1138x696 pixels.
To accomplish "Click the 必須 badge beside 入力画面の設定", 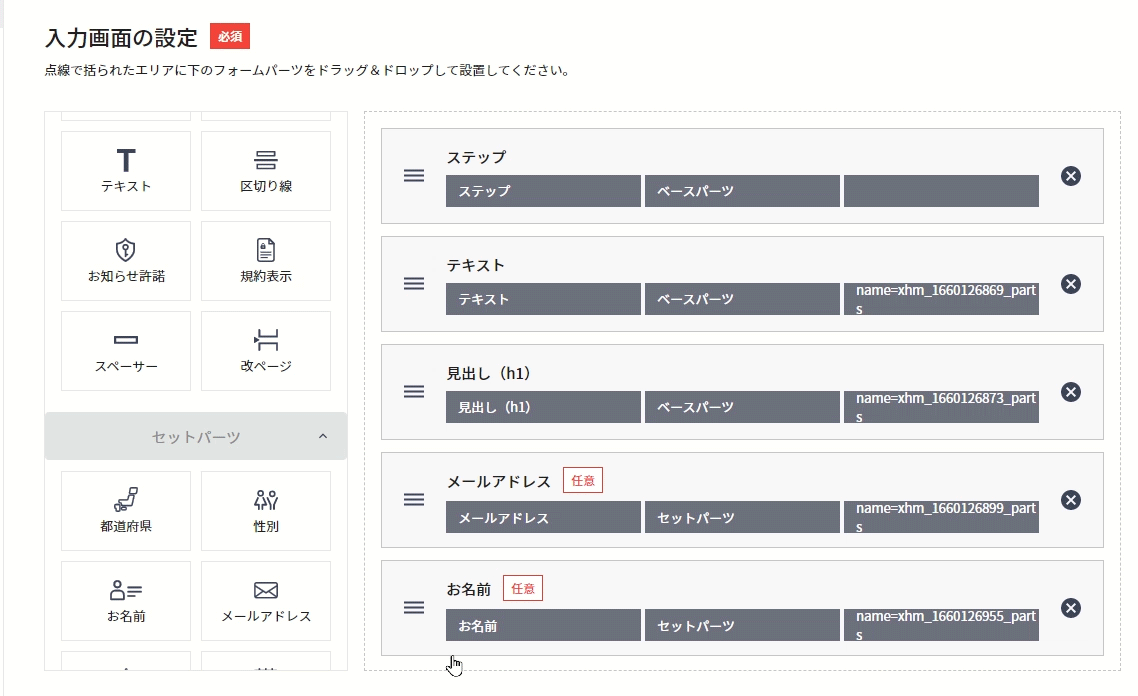I will click(x=229, y=35).
